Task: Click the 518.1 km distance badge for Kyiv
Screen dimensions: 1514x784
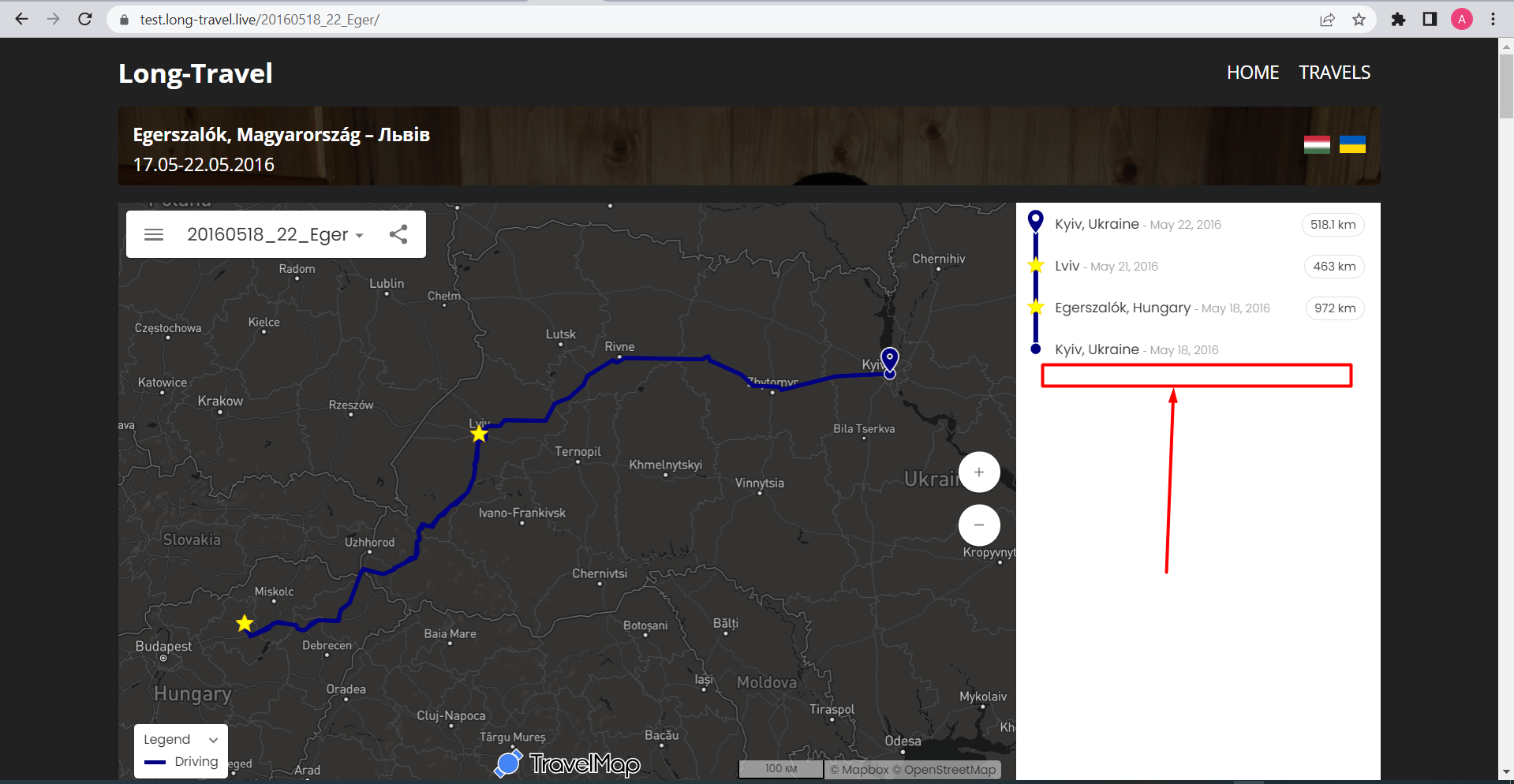Action: pyautogui.click(x=1332, y=225)
